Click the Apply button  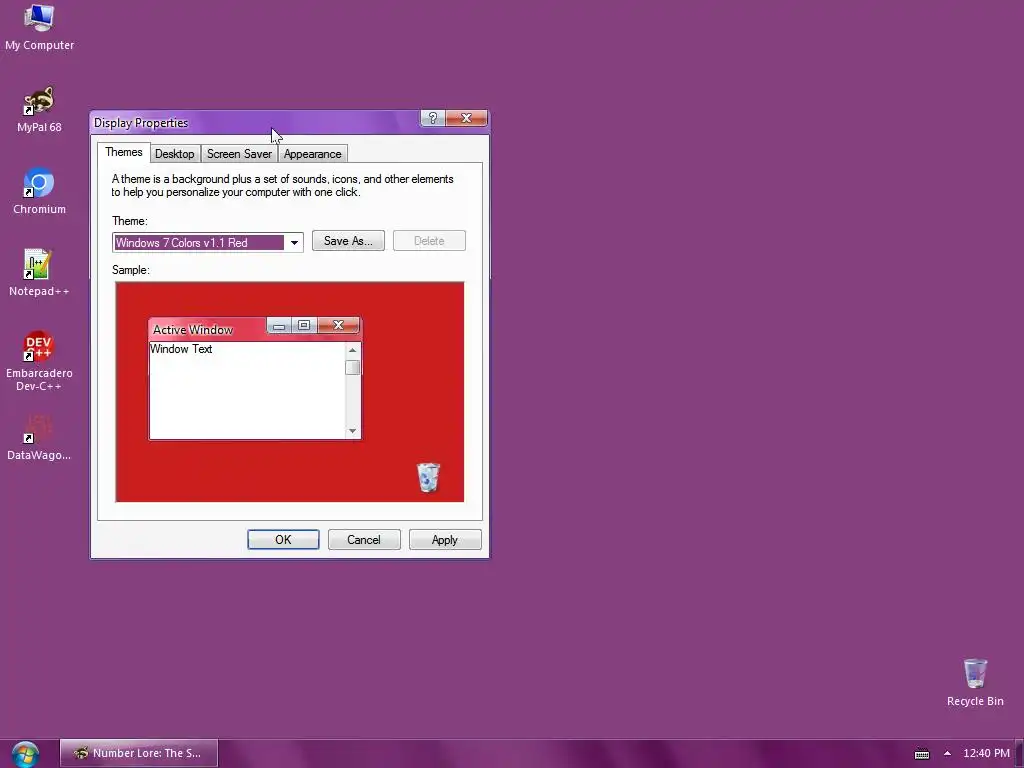pos(445,539)
